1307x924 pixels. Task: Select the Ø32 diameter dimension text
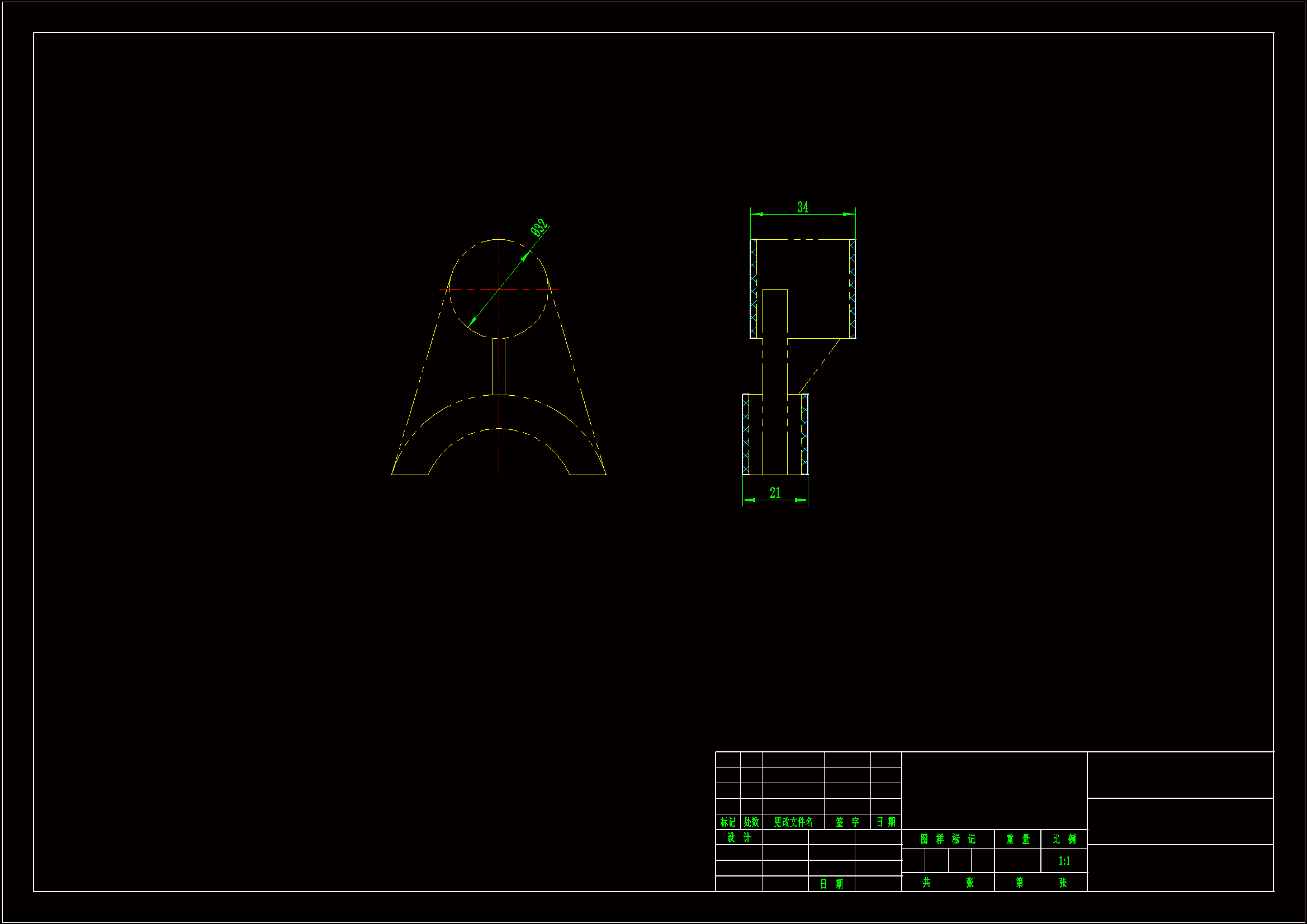(x=539, y=227)
